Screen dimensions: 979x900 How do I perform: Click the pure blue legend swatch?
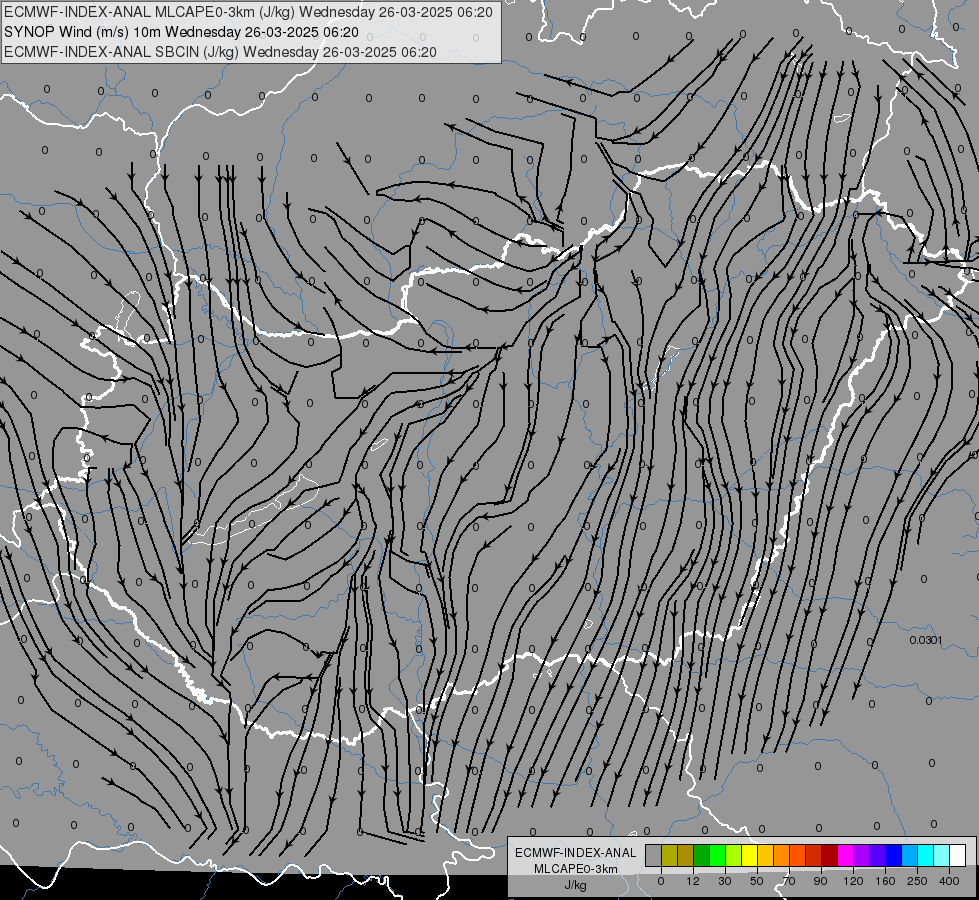[893, 855]
